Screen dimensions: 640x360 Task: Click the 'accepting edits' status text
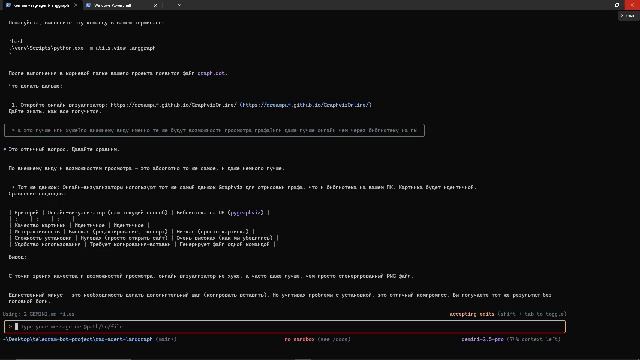[471, 314]
